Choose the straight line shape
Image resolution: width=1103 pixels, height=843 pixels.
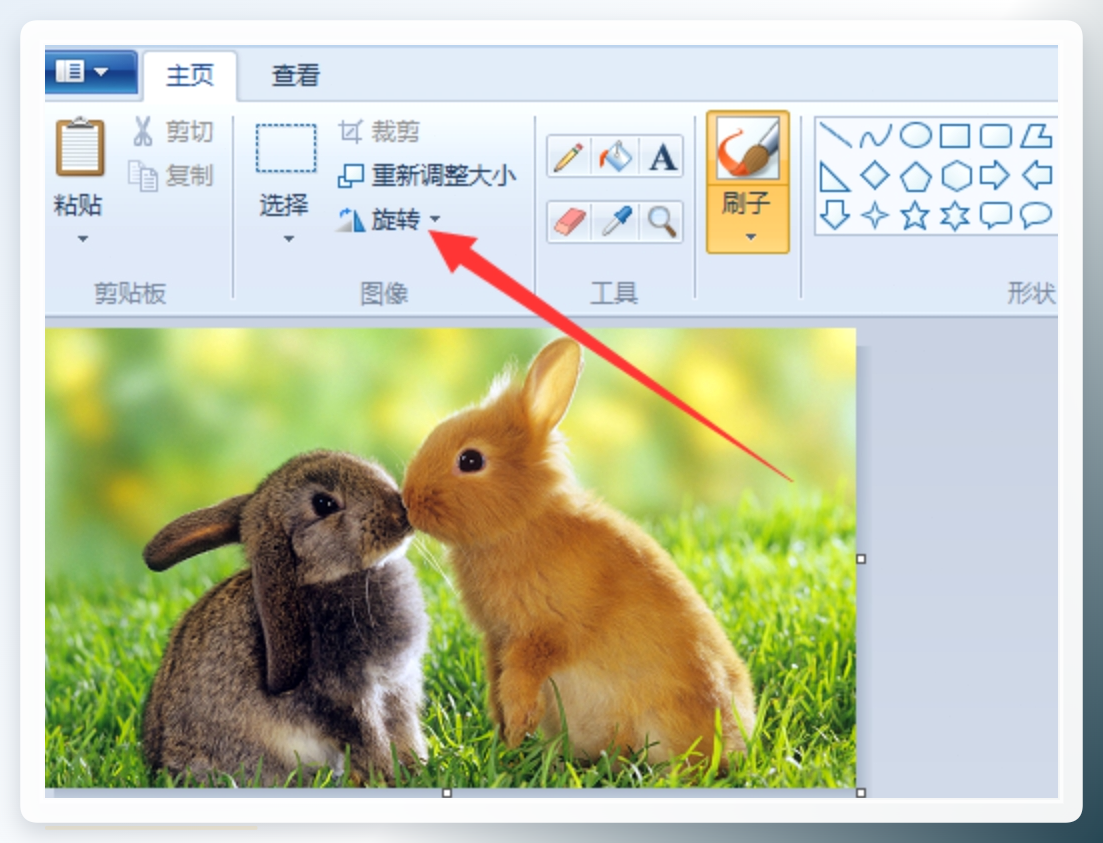coord(835,135)
